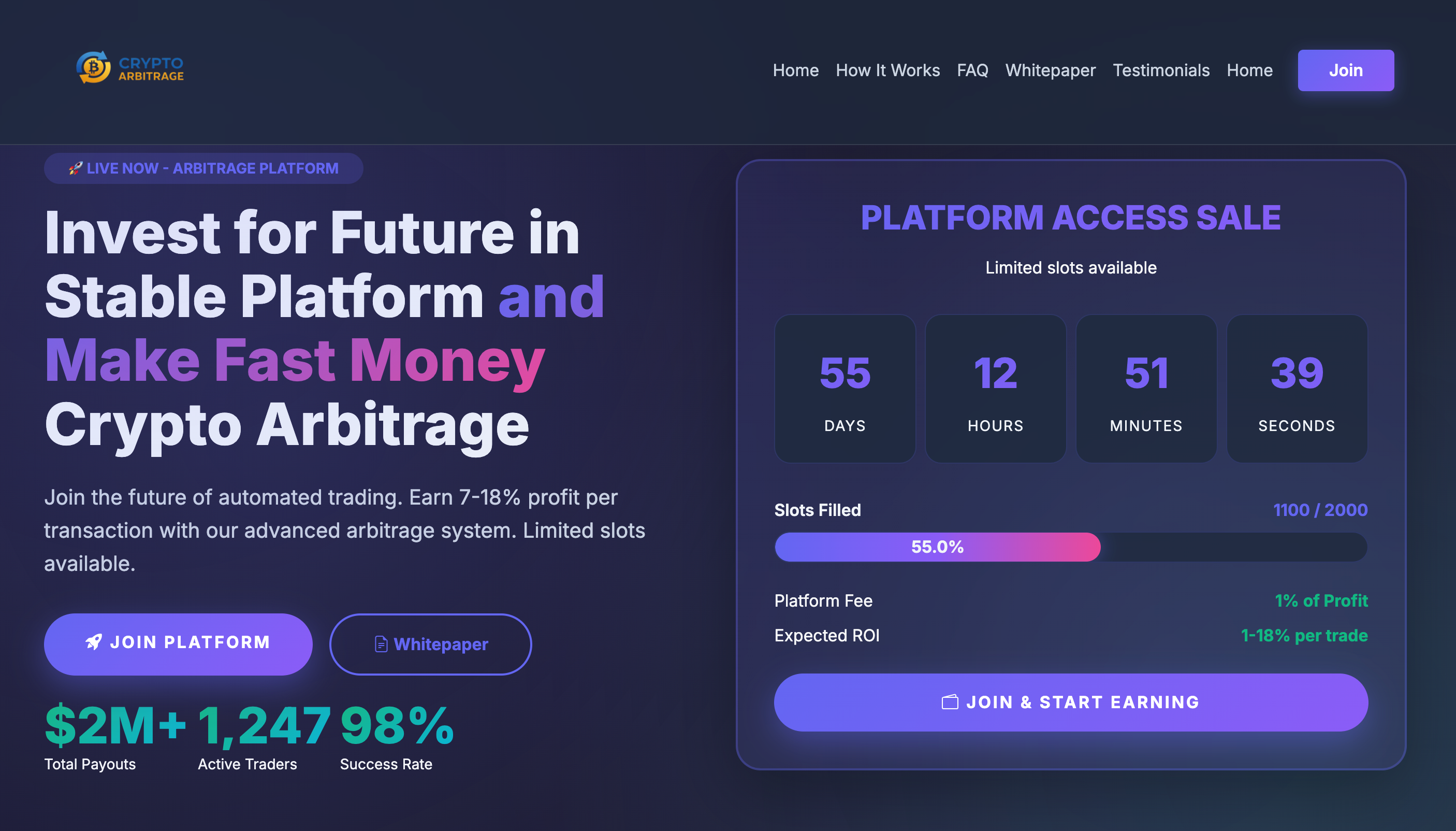The image size is (1456, 831).
Task: Click the LIVE NOW - ARBITRAGE PLATFORM badge
Action: click(x=203, y=168)
